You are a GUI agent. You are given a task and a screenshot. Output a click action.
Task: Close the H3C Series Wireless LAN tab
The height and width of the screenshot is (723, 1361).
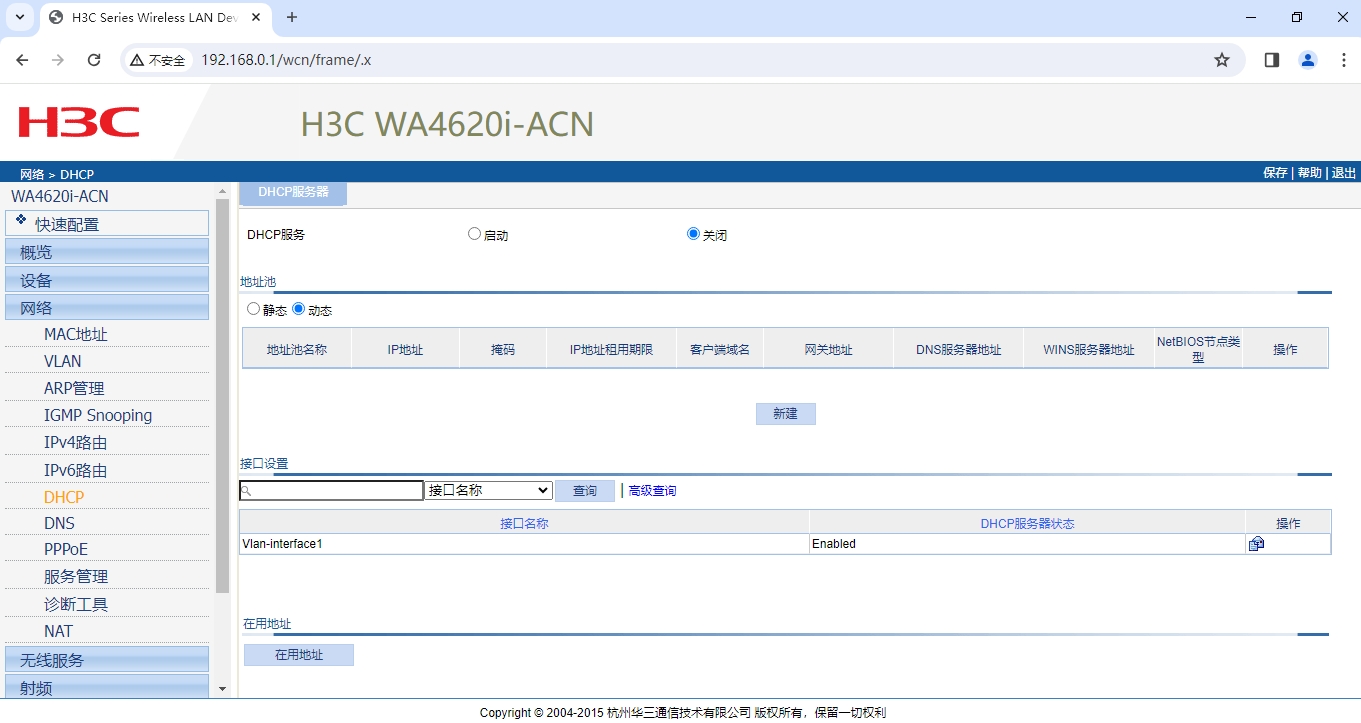pyautogui.click(x=255, y=18)
